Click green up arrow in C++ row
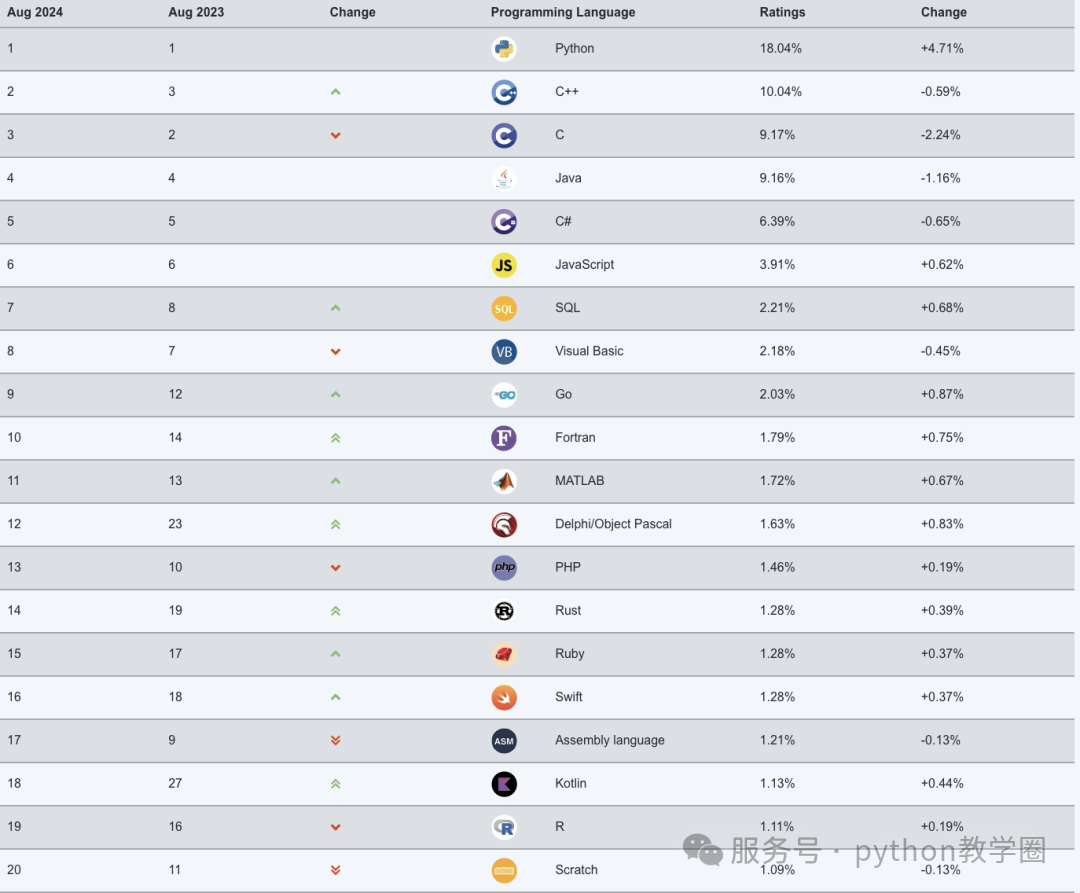 click(335, 92)
